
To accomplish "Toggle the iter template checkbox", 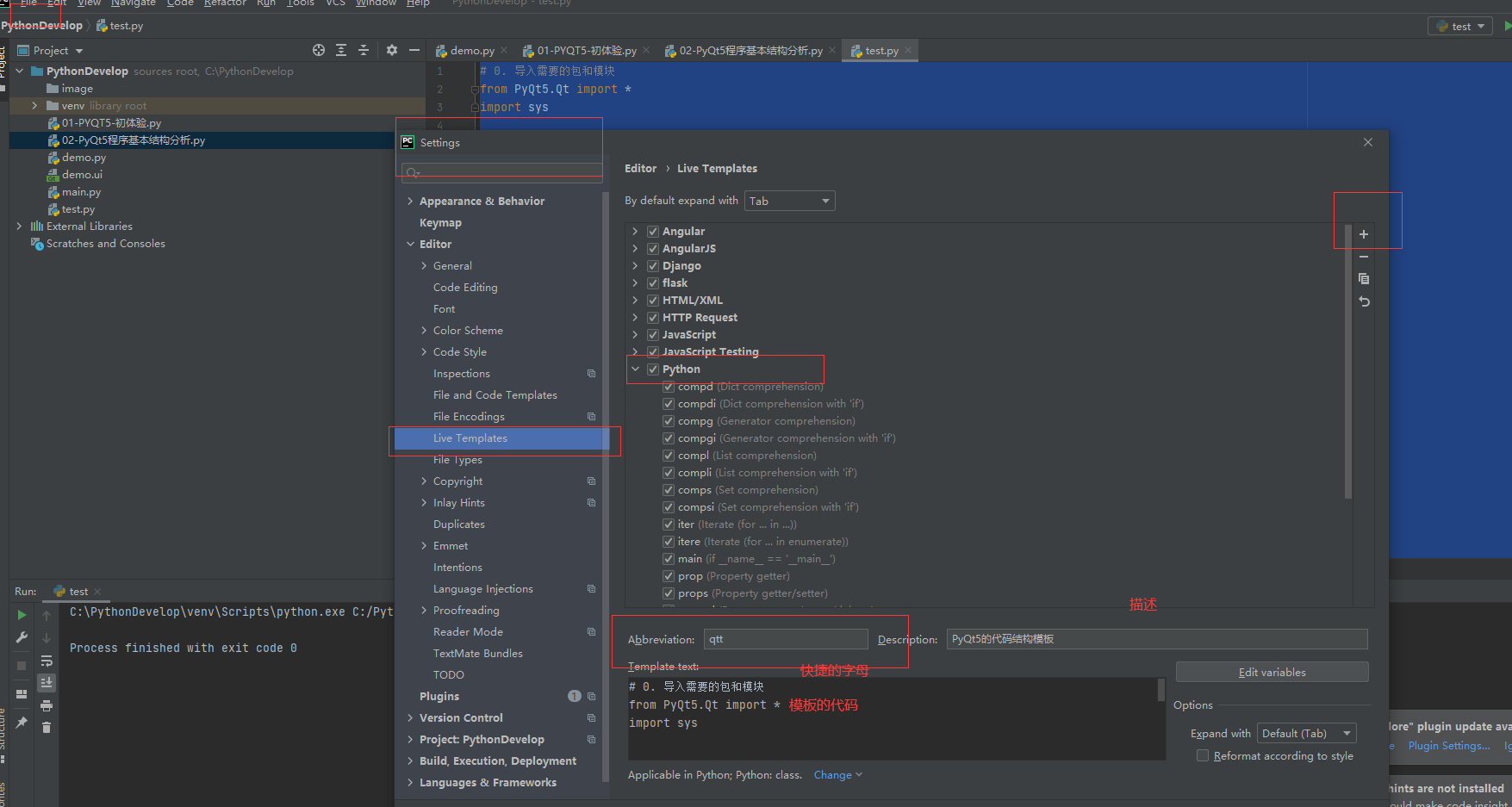I will pos(669,525).
